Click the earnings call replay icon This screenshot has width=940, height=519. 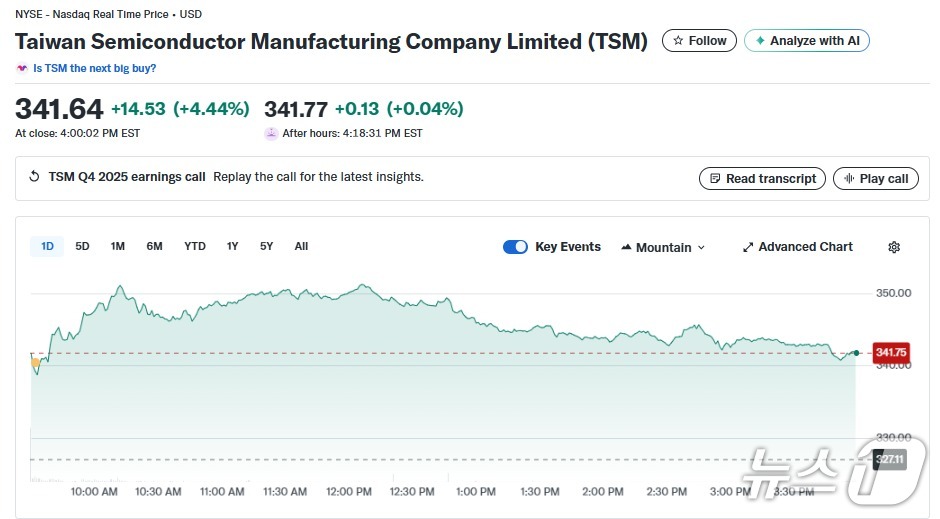pos(35,177)
